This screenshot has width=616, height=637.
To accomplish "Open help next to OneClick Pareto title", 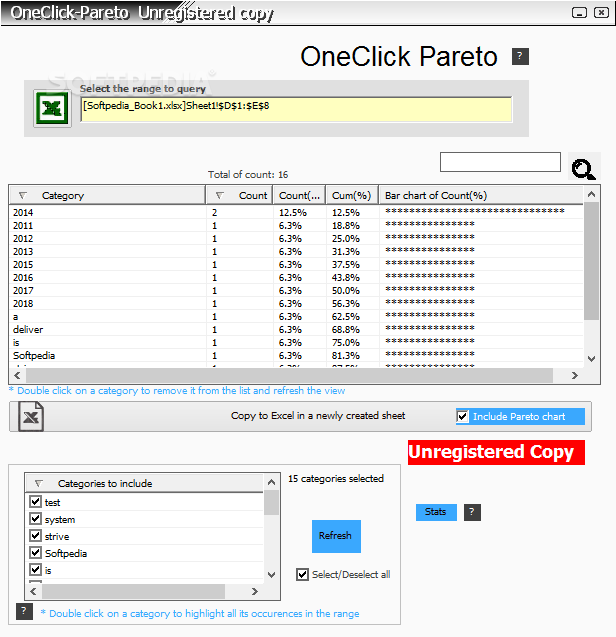I will (x=520, y=56).
